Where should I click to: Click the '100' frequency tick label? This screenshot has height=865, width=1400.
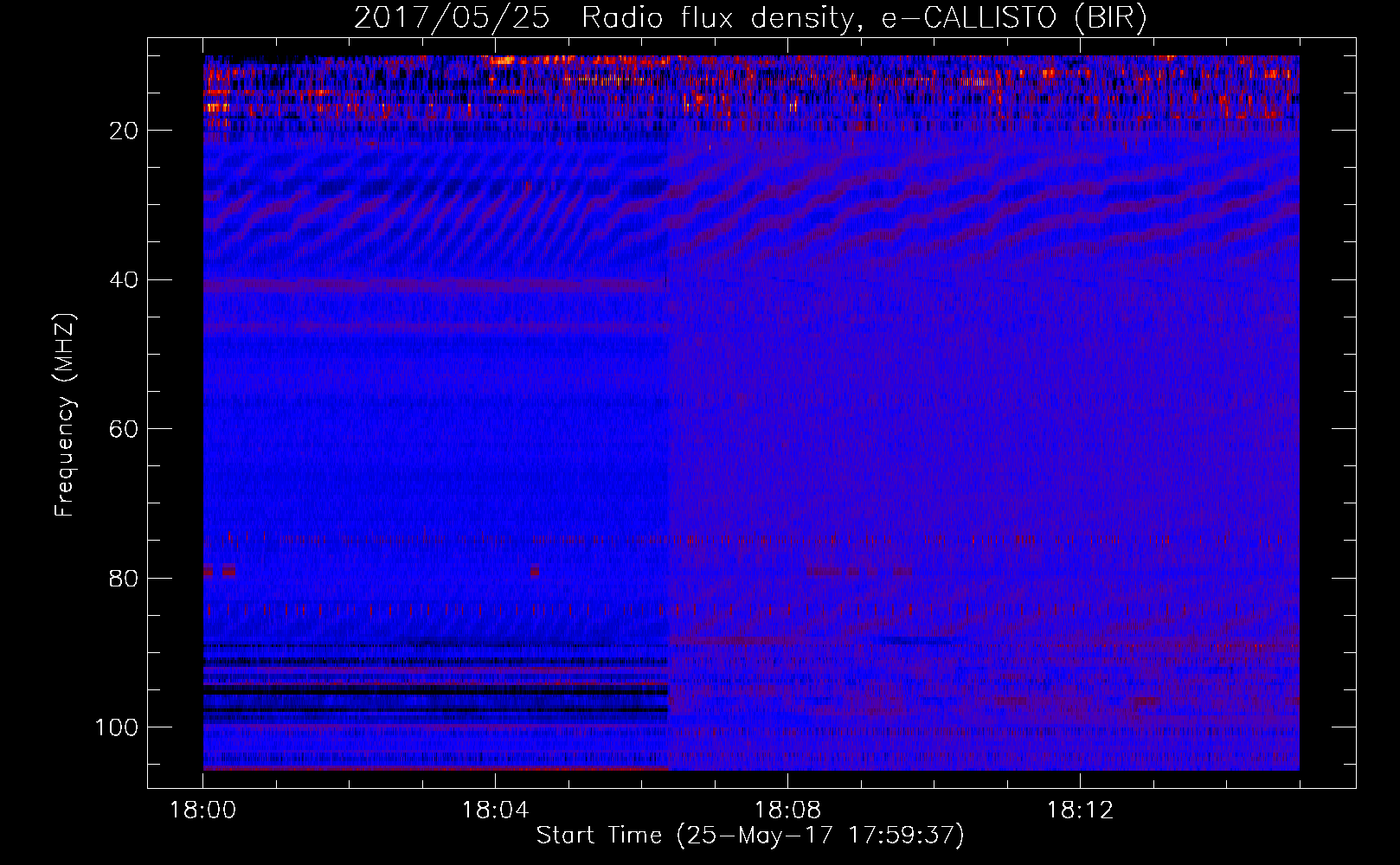tap(117, 727)
